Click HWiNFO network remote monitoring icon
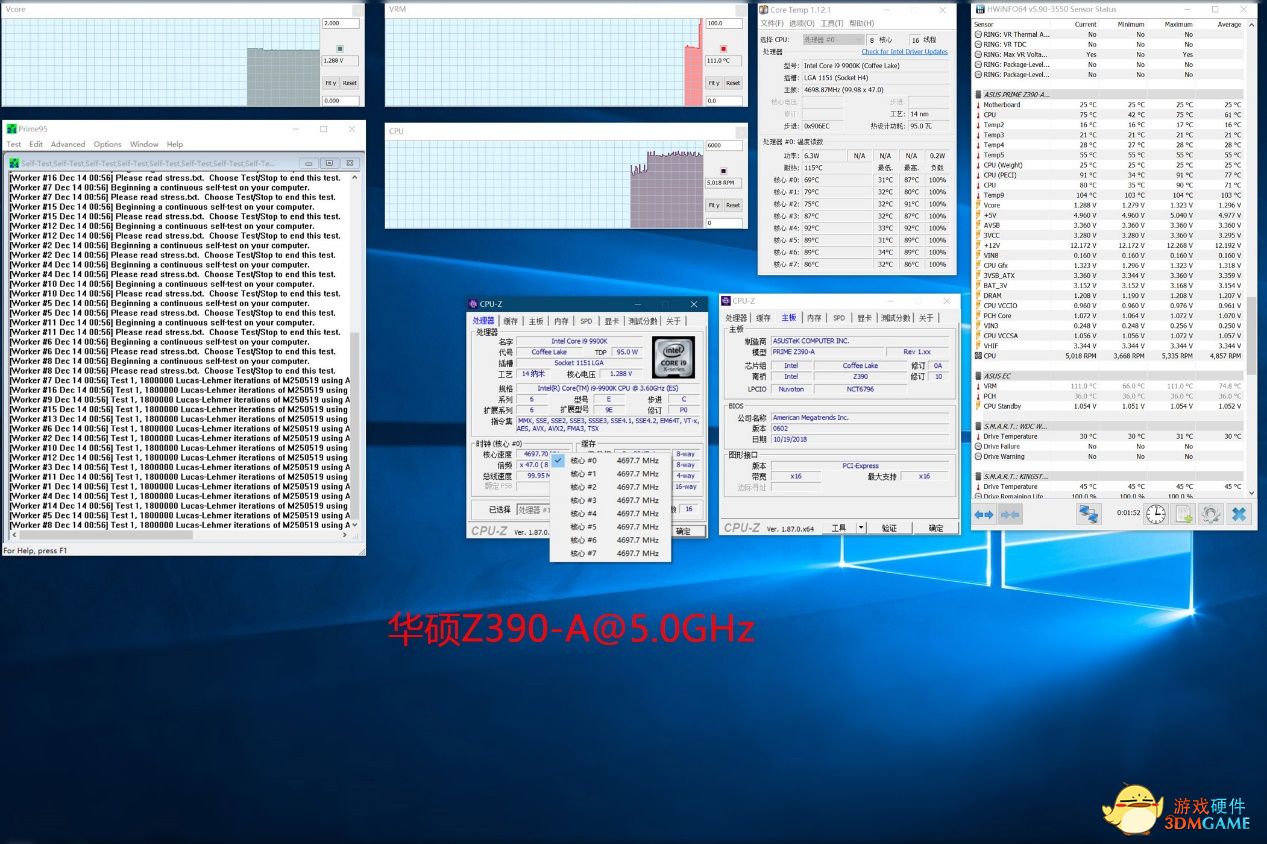The width and height of the screenshot is (1267, 844). coord(1087,514)
